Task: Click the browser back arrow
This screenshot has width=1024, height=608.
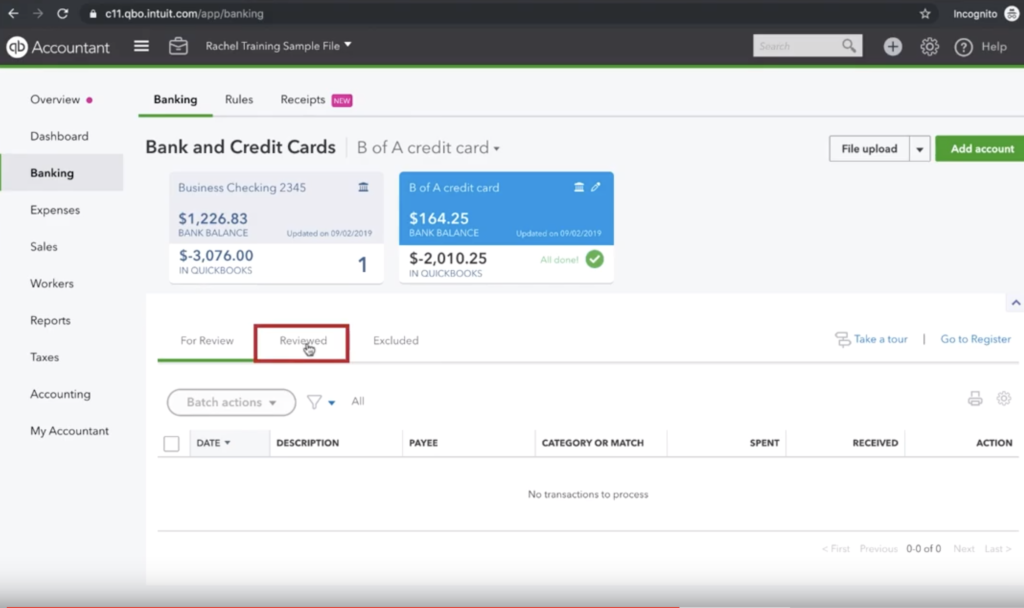Action: click(13, 13)
